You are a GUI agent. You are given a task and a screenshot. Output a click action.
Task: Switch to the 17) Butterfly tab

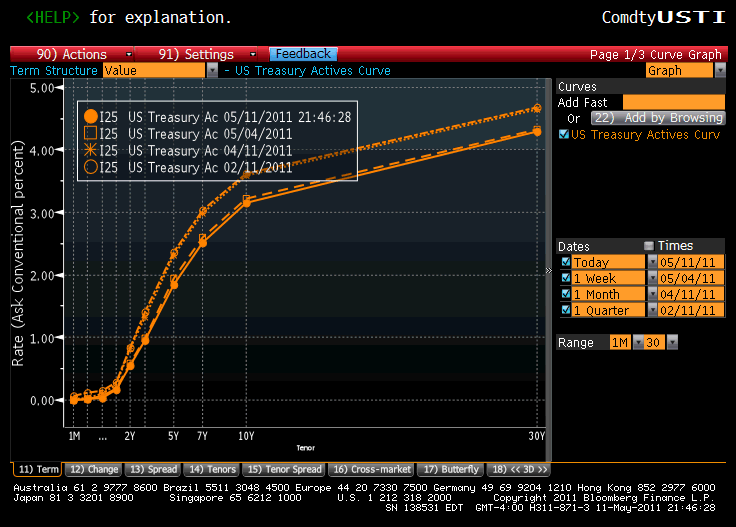tap(450, 469)
